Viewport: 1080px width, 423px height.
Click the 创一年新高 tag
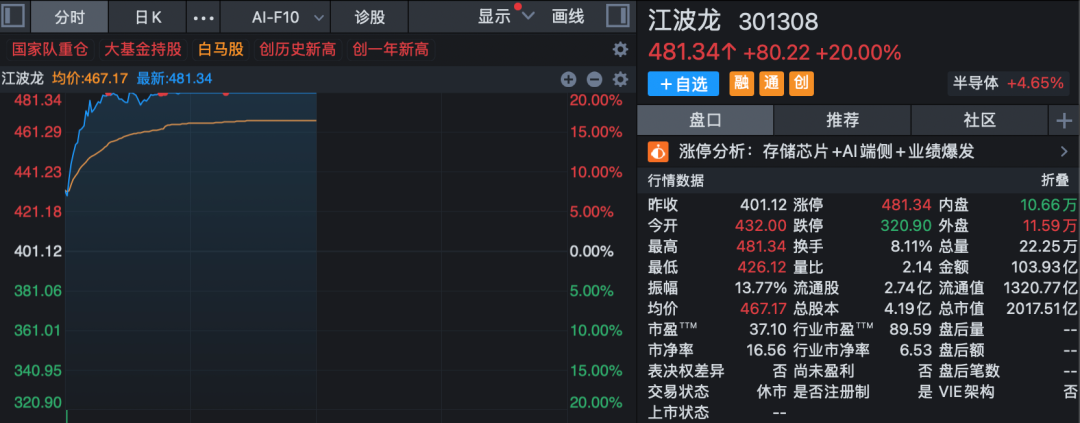[x=391, y=50]
